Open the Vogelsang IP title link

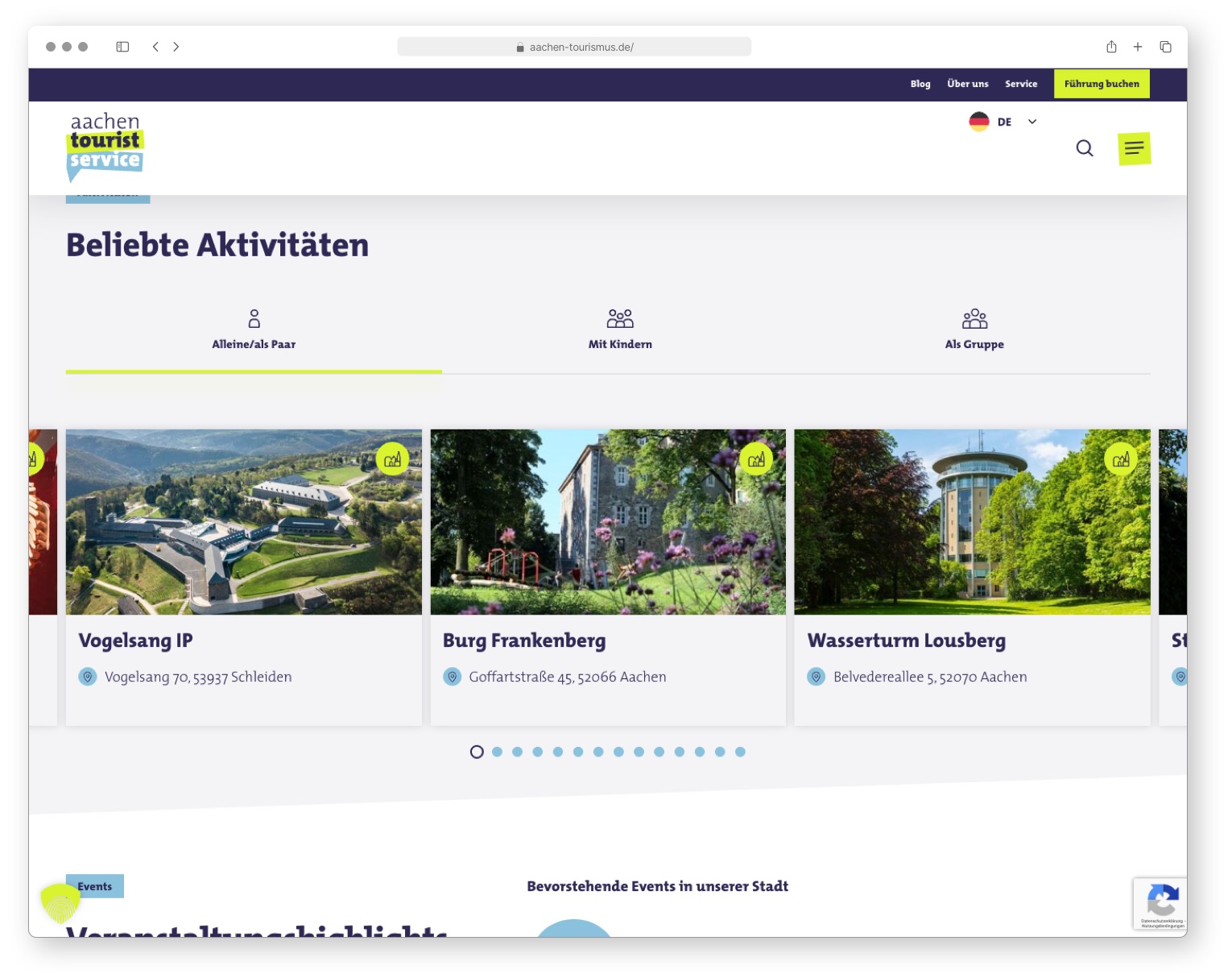click(x=135, y=640)
